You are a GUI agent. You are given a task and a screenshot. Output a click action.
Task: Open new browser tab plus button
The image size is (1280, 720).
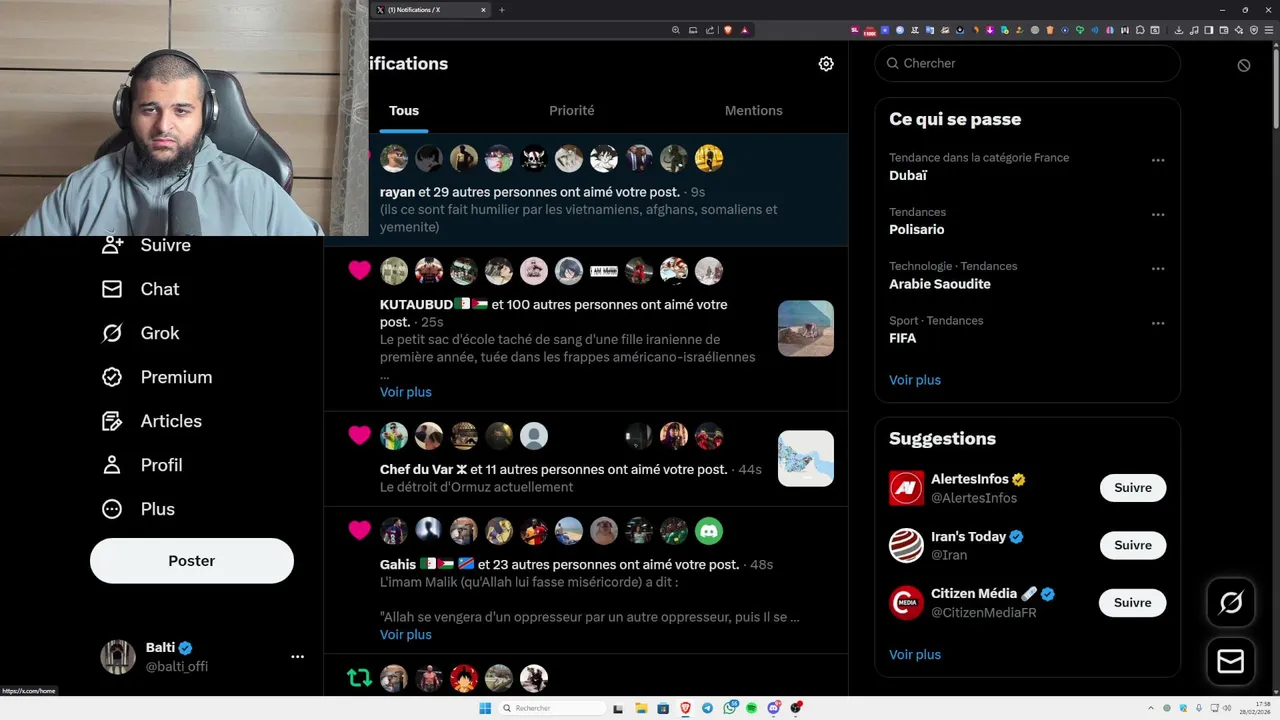coord(502,10)
